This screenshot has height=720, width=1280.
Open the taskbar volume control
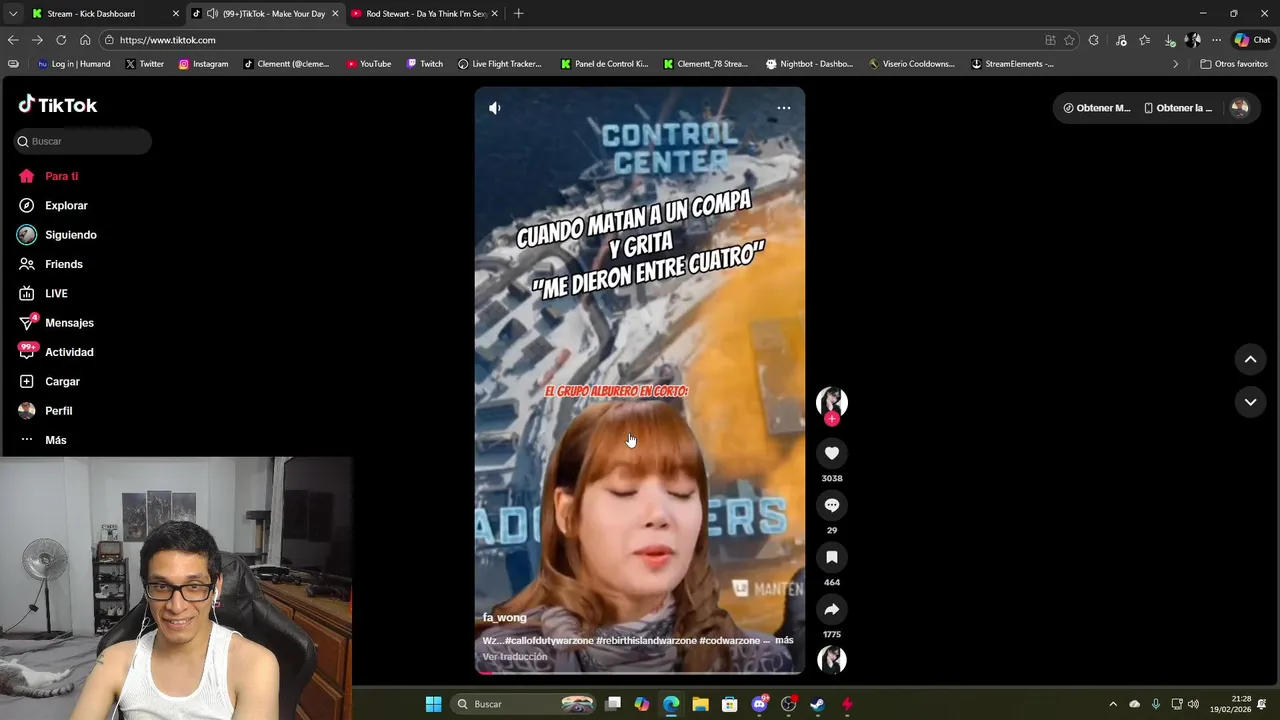1192,704
